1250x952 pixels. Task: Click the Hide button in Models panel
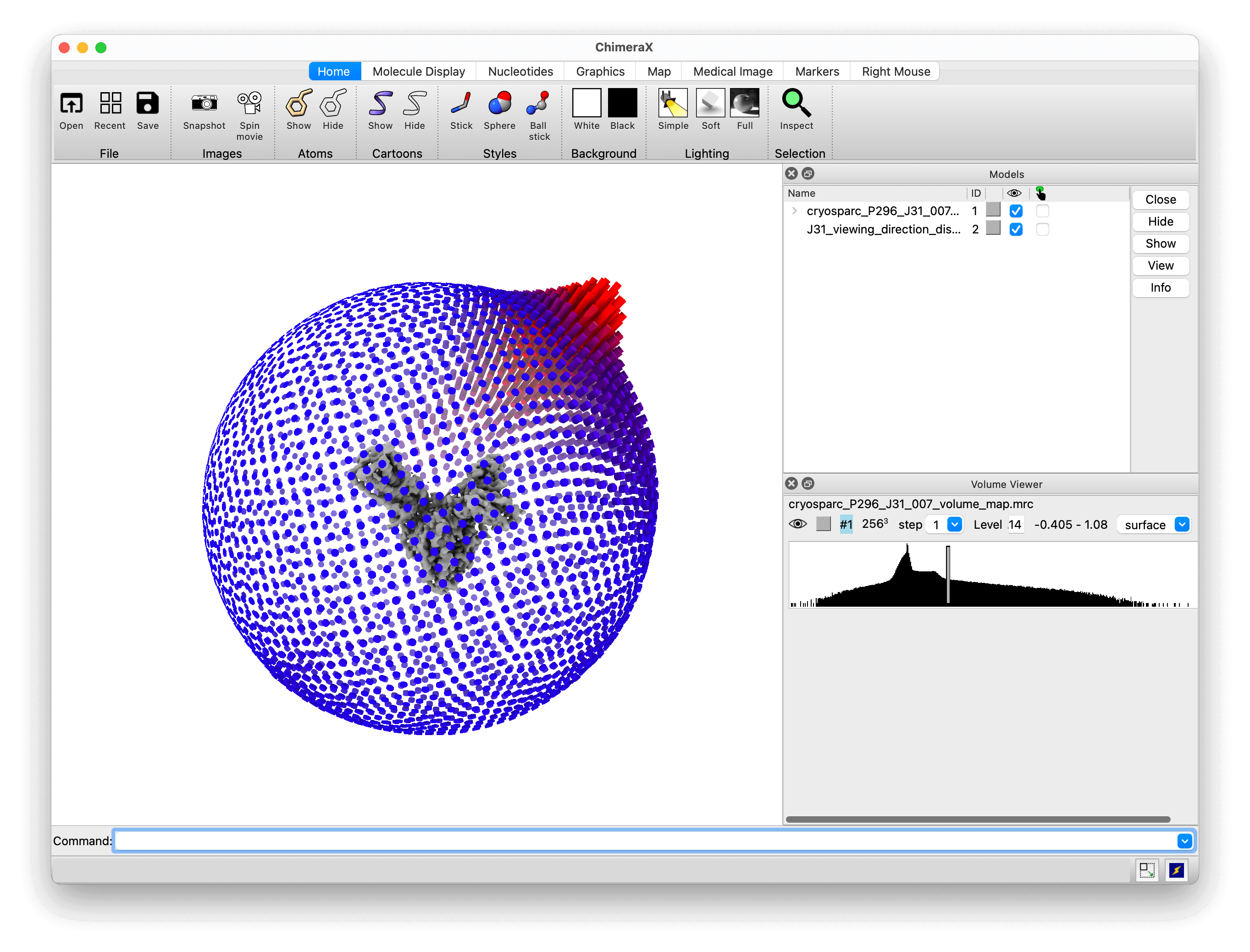[x=1161, y=221]
